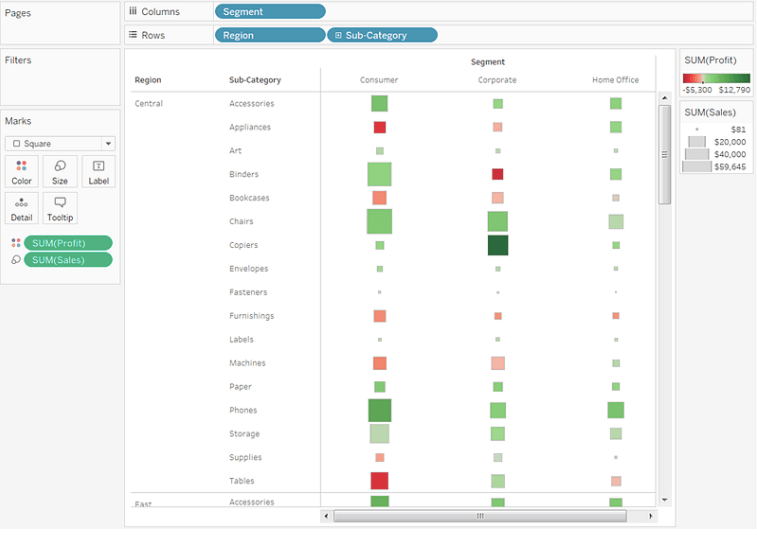
Task: Click the color icon beside SUM(Profit) pill
Action: coord(15,243)
